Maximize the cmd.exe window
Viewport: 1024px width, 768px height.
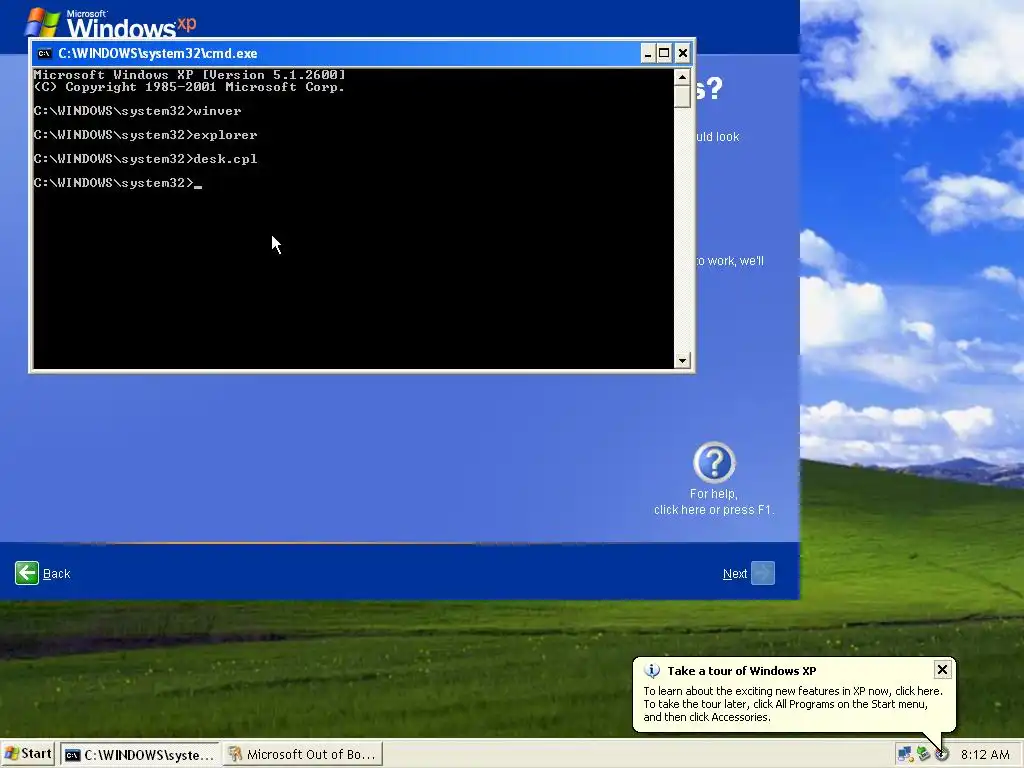click(664, 54)
